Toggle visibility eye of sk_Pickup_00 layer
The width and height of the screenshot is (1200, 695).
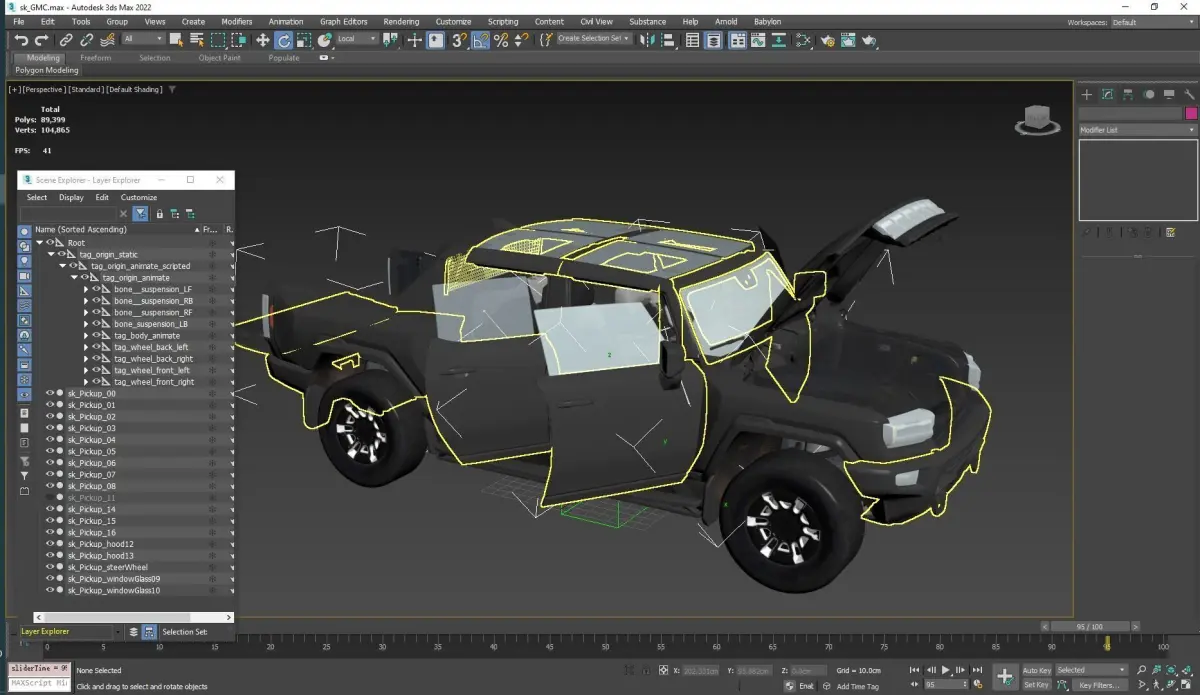pos(51,393)
